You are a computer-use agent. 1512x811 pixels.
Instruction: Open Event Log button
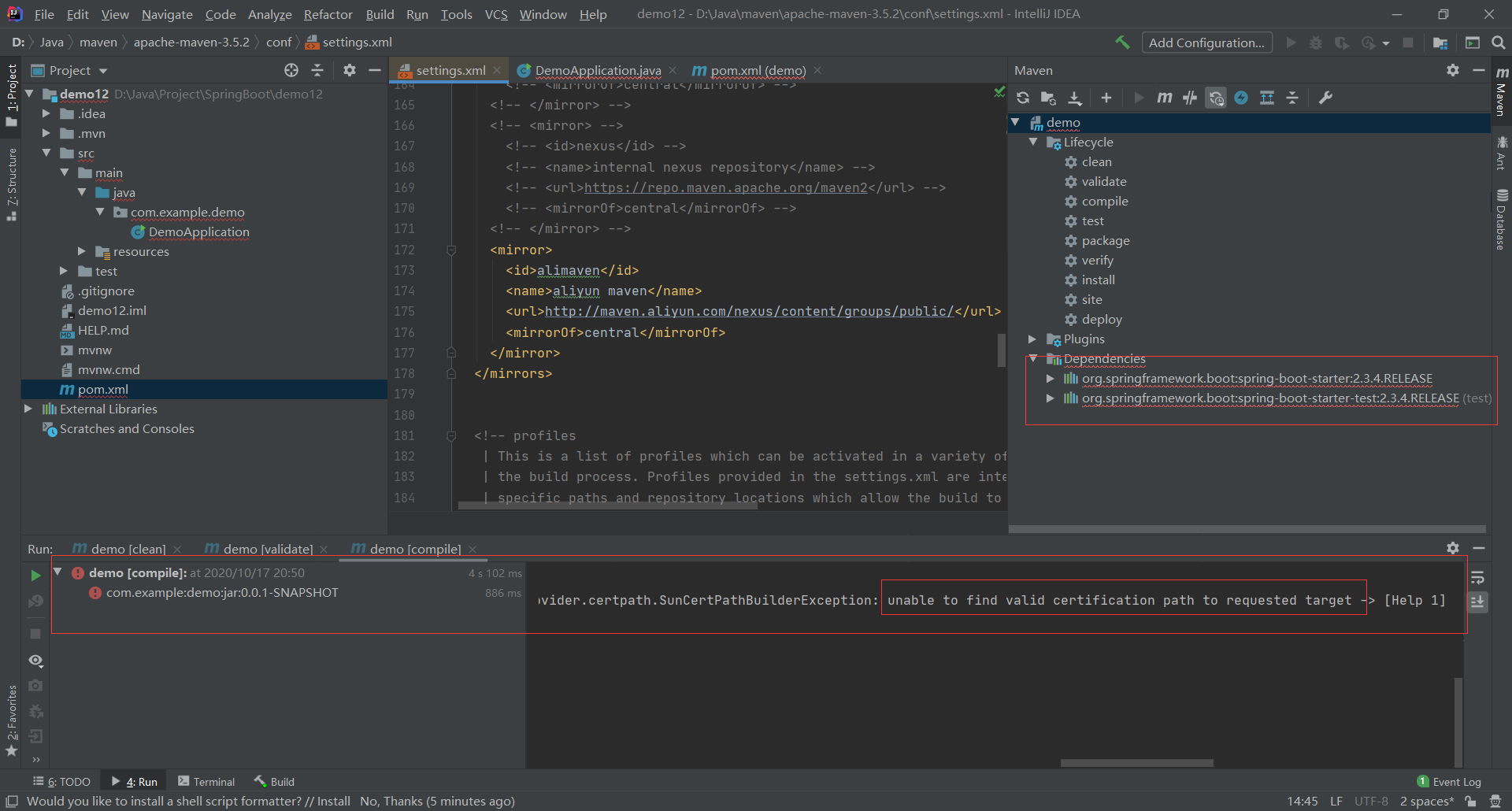click(x=1449, y=782)
